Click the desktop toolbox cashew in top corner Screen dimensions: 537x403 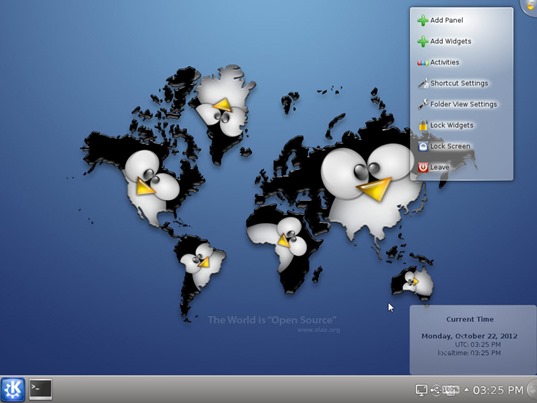(530, 7)
